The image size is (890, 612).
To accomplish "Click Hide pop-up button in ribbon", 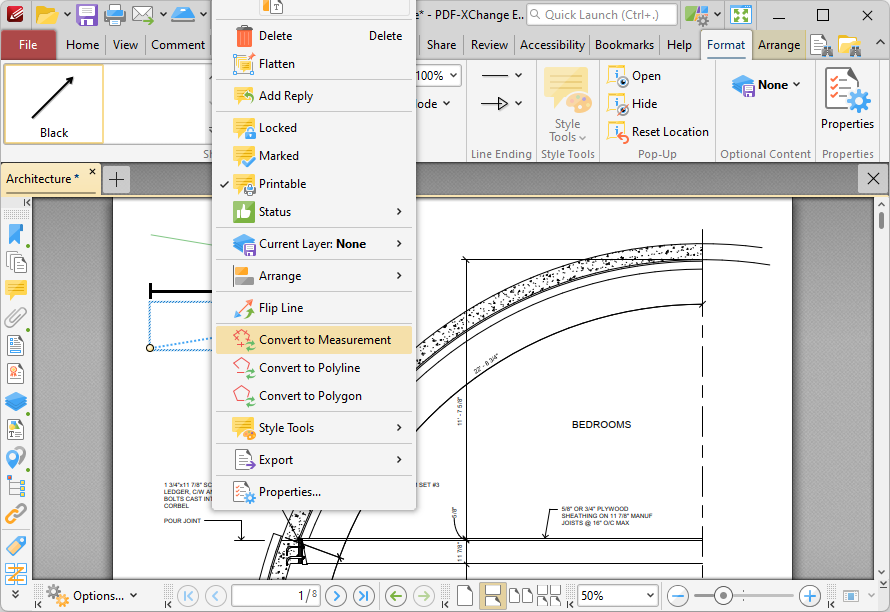I will point(632,104).
